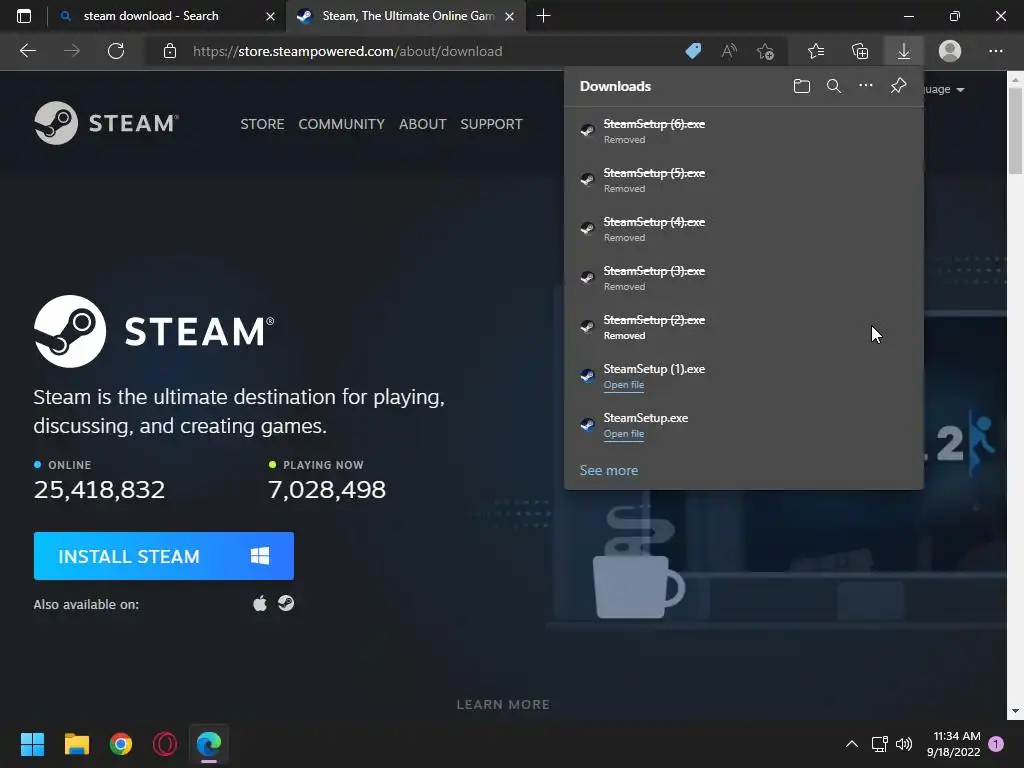Click INSTALL STEAM button
The height and width of the screenshot is (768, 1024).
click(163, 556)
